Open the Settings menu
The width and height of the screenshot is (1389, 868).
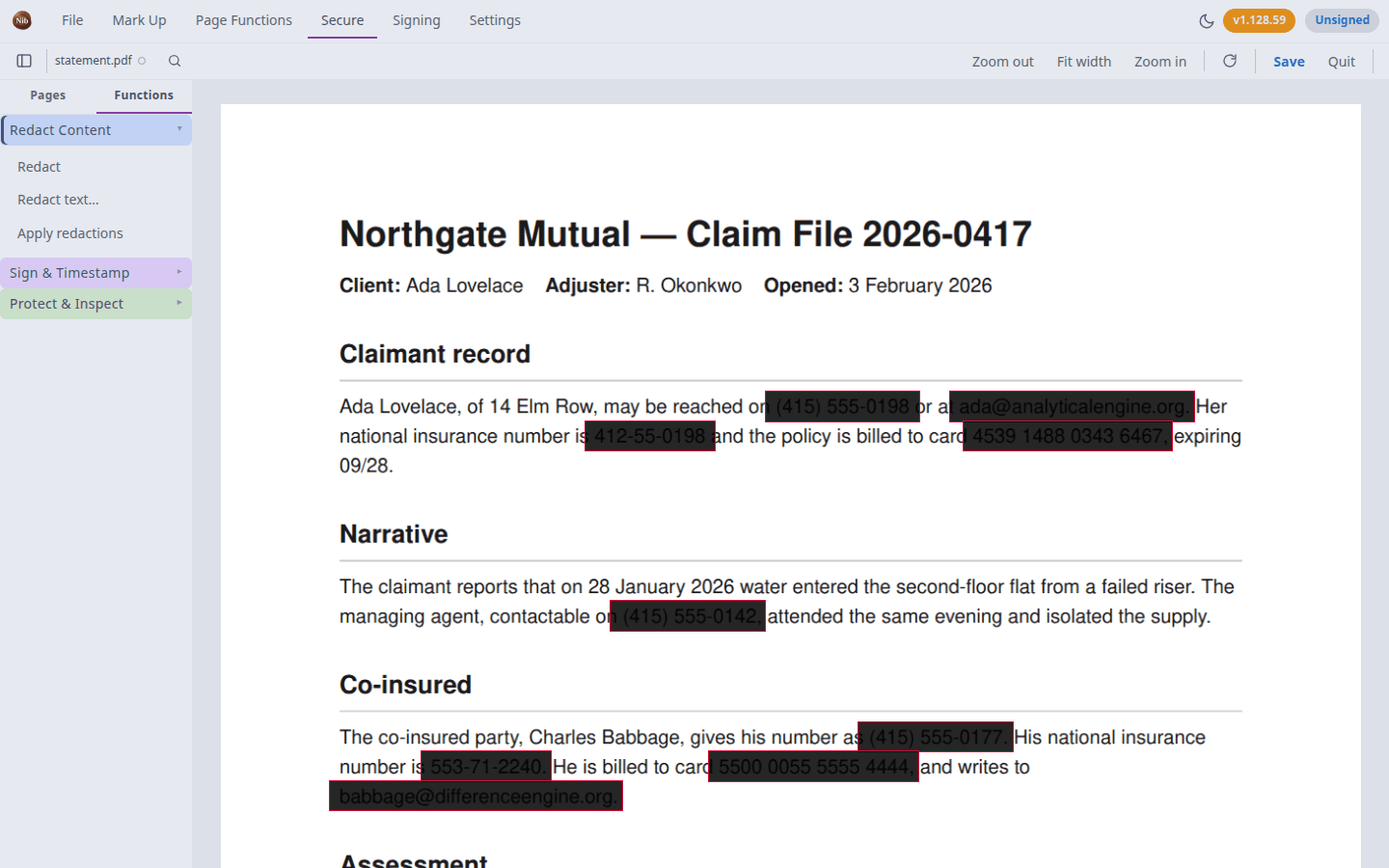coord(495,20)
